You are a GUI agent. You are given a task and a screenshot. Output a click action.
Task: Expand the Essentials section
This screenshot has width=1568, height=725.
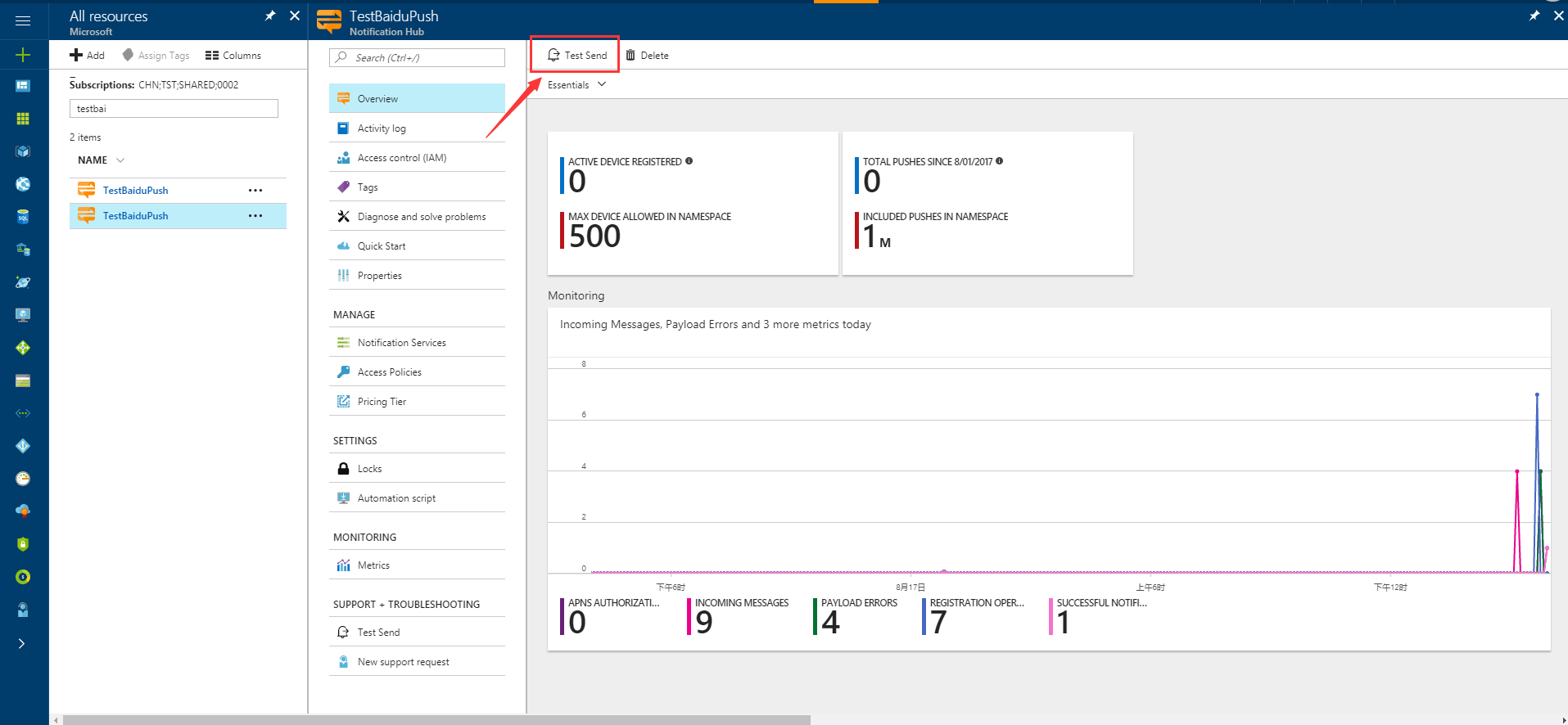(x=576, y=84)
